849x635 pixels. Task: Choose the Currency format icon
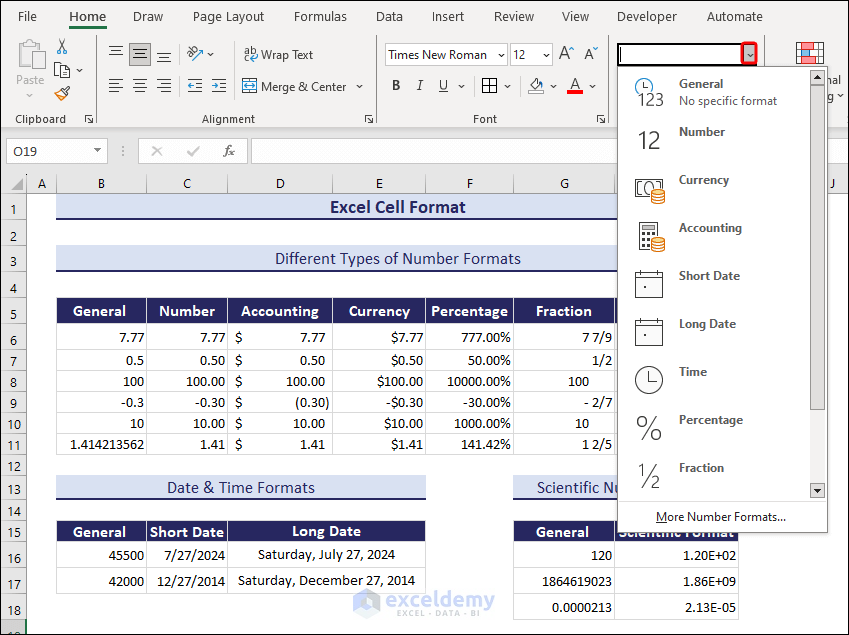(649, 188)
